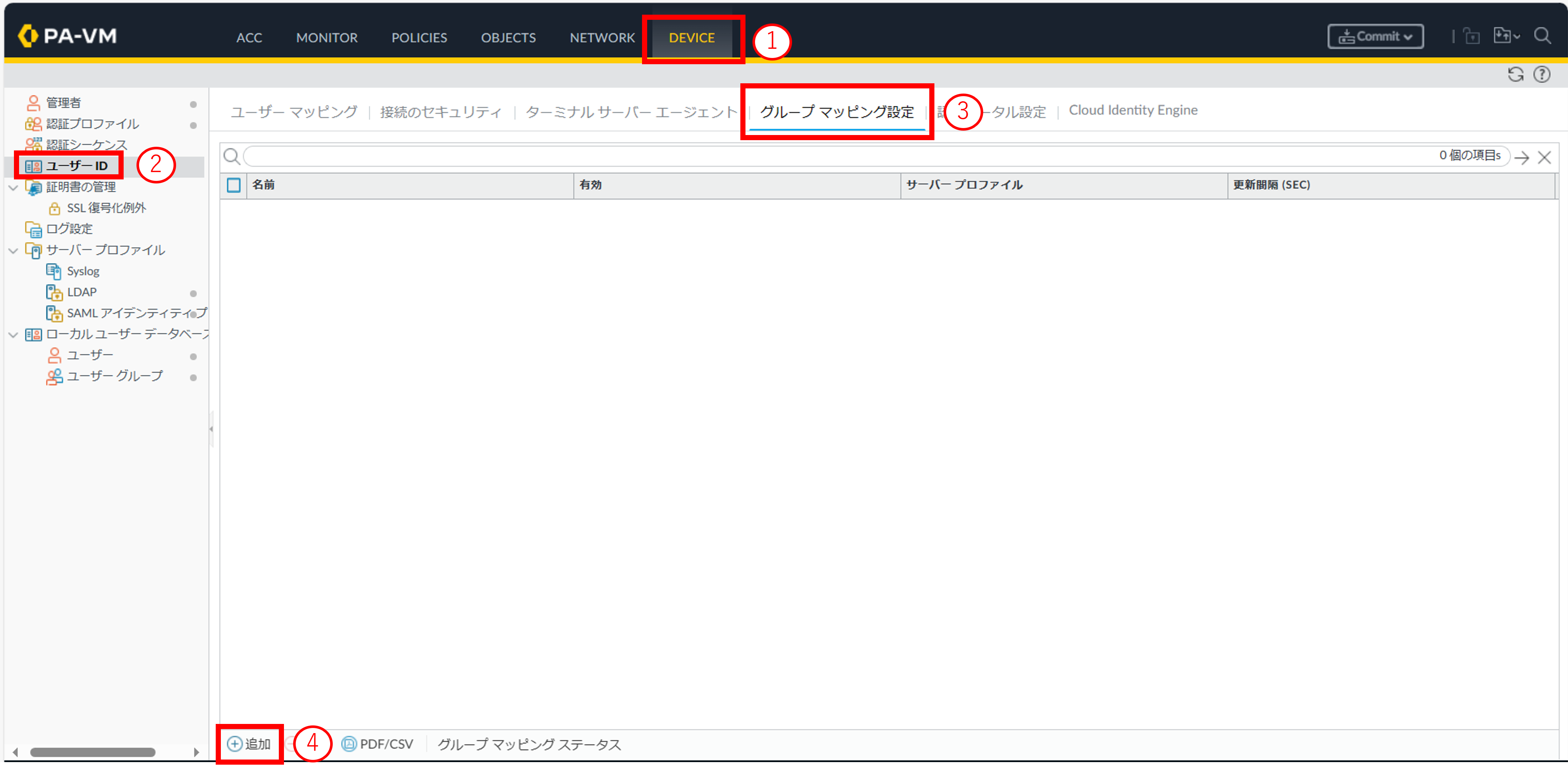Open グループ マッピング ステータス link
The width and height of the screenshot is (1568, 772).
click(529, 744)
